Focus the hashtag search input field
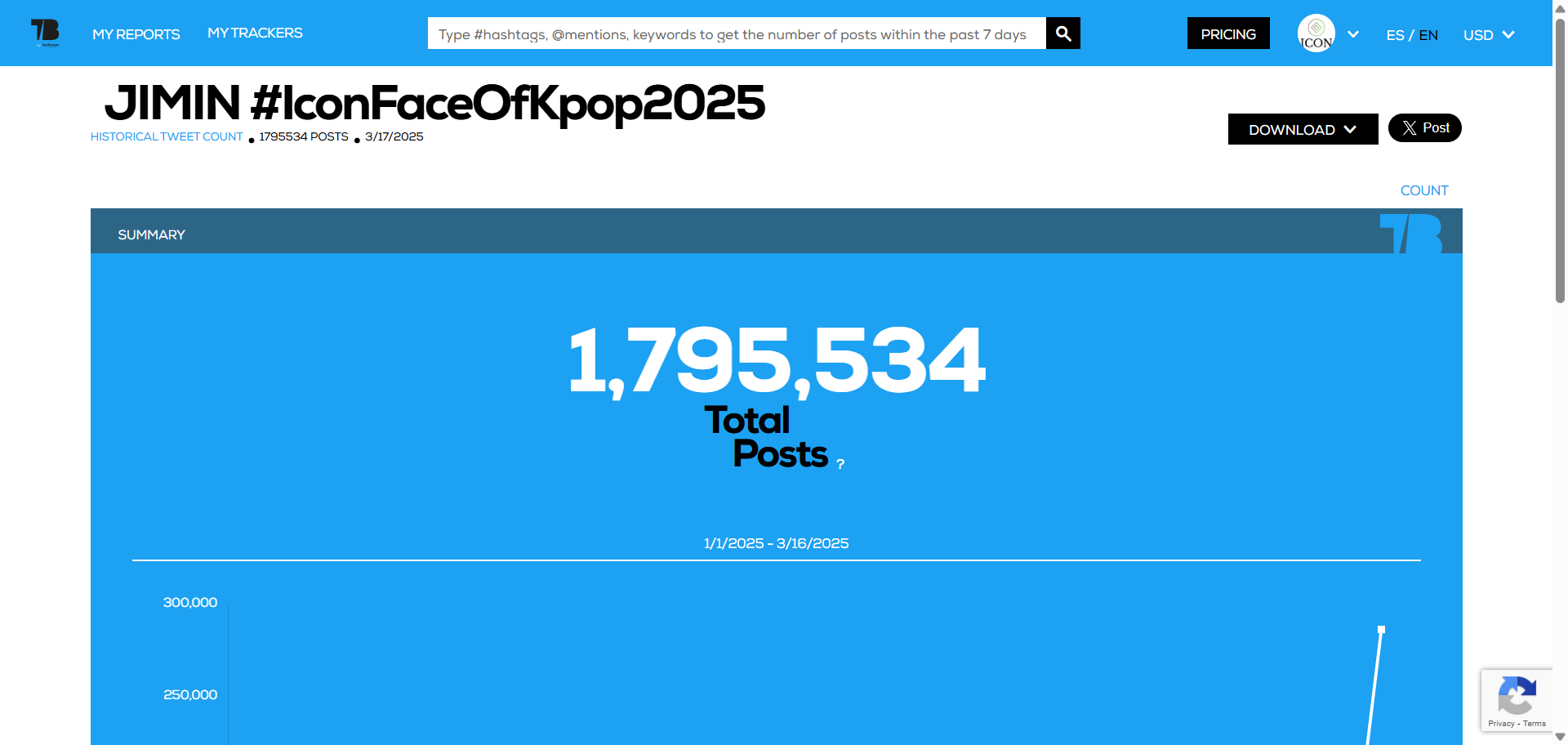1568x745 pixels. [736, 34]
